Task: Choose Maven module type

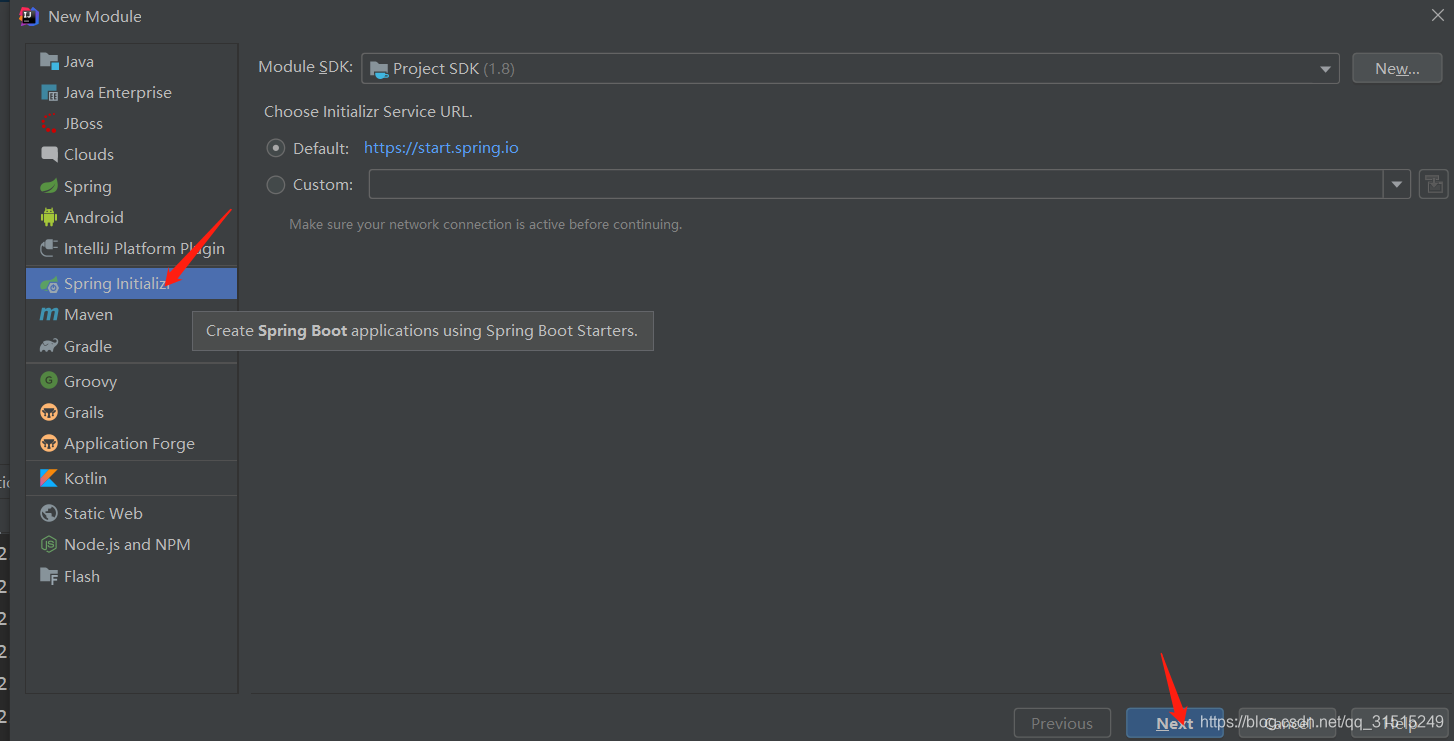Action: pos(132,314)
